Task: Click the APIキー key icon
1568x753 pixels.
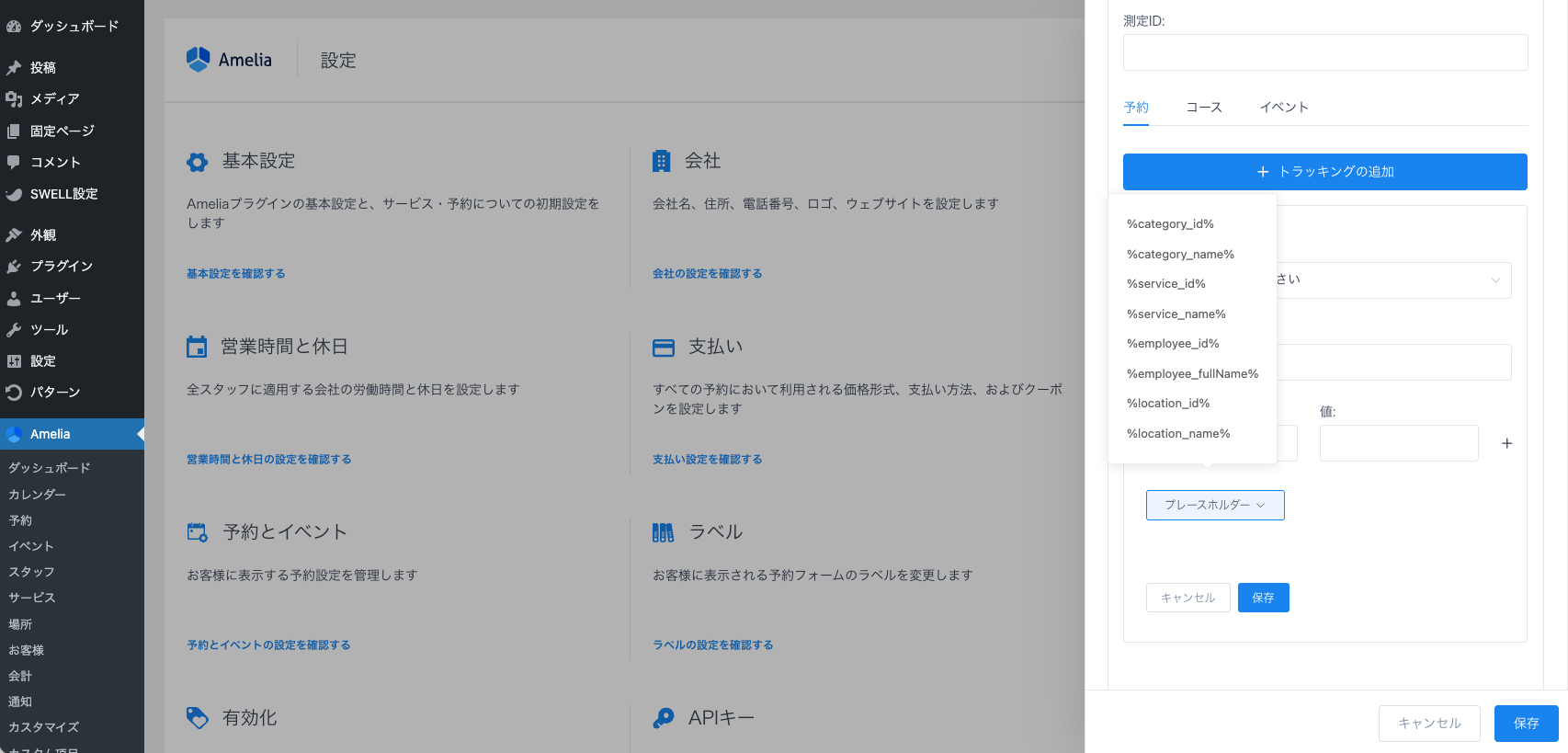Action: click(x=663, y=718)
